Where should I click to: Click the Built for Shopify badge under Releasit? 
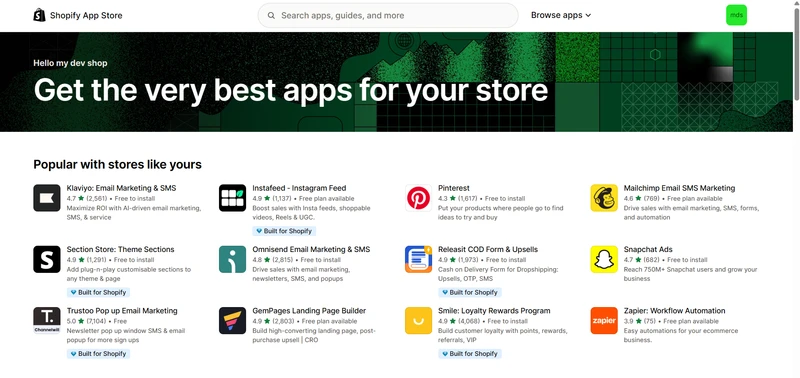point(470,292)
